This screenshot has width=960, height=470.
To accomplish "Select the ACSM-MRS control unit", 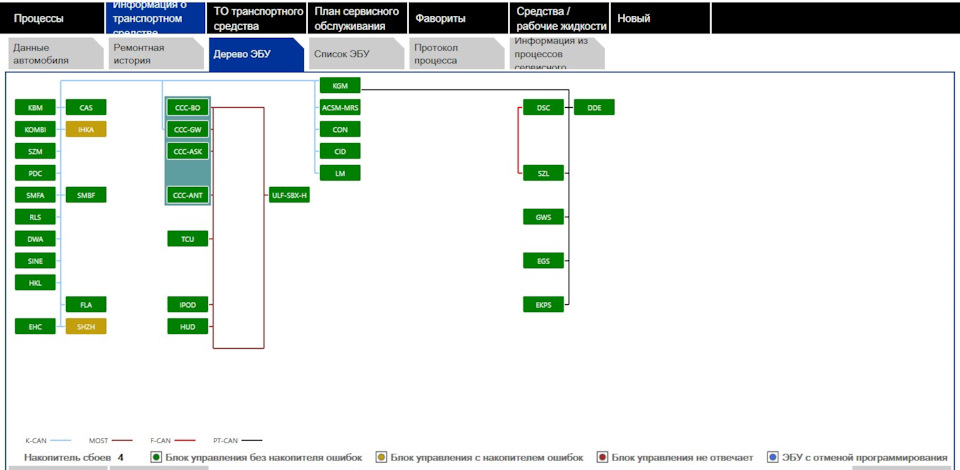I will (x=340, y=108).
